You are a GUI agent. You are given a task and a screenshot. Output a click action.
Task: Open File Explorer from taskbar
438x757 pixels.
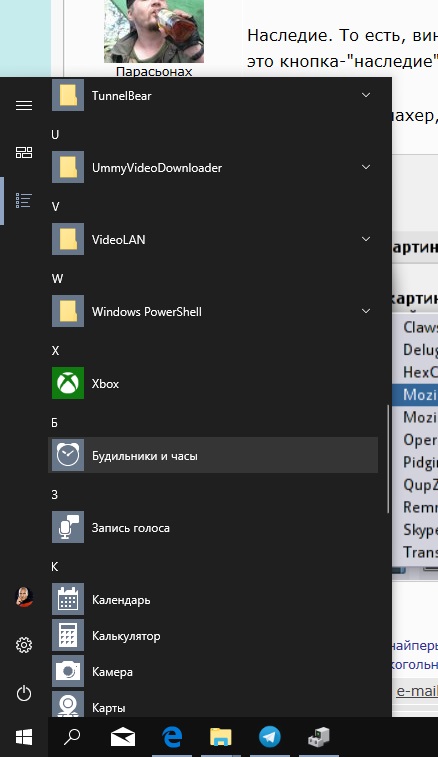coord(221,737)
